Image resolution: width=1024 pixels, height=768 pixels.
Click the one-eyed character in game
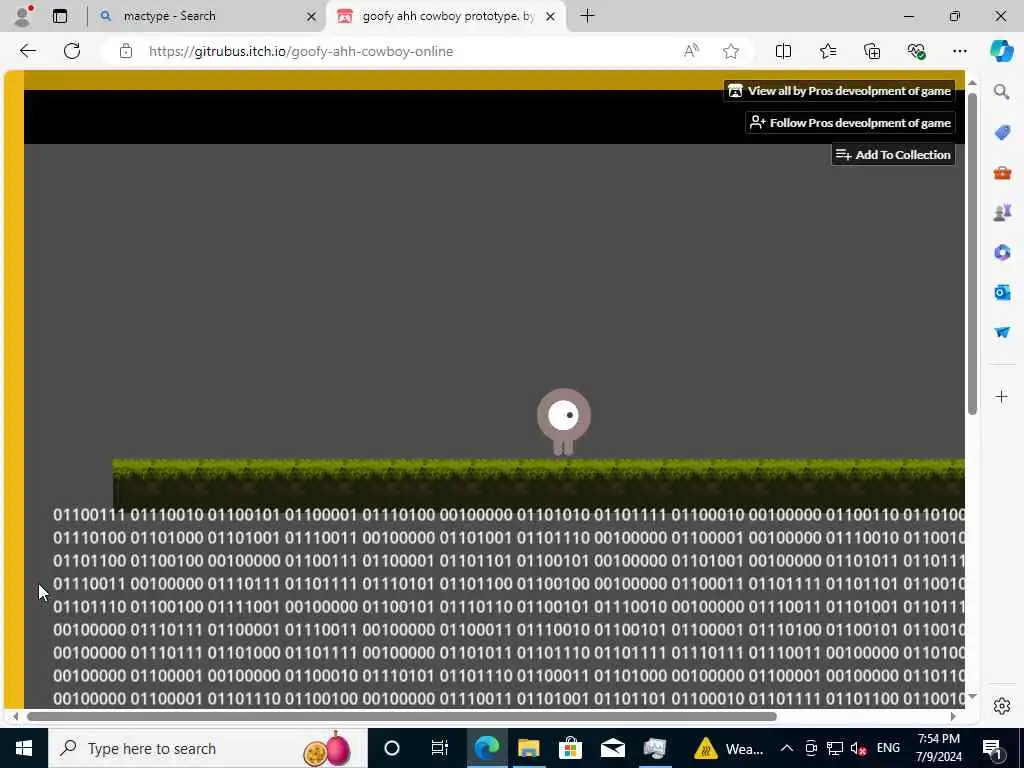(564, 422)
